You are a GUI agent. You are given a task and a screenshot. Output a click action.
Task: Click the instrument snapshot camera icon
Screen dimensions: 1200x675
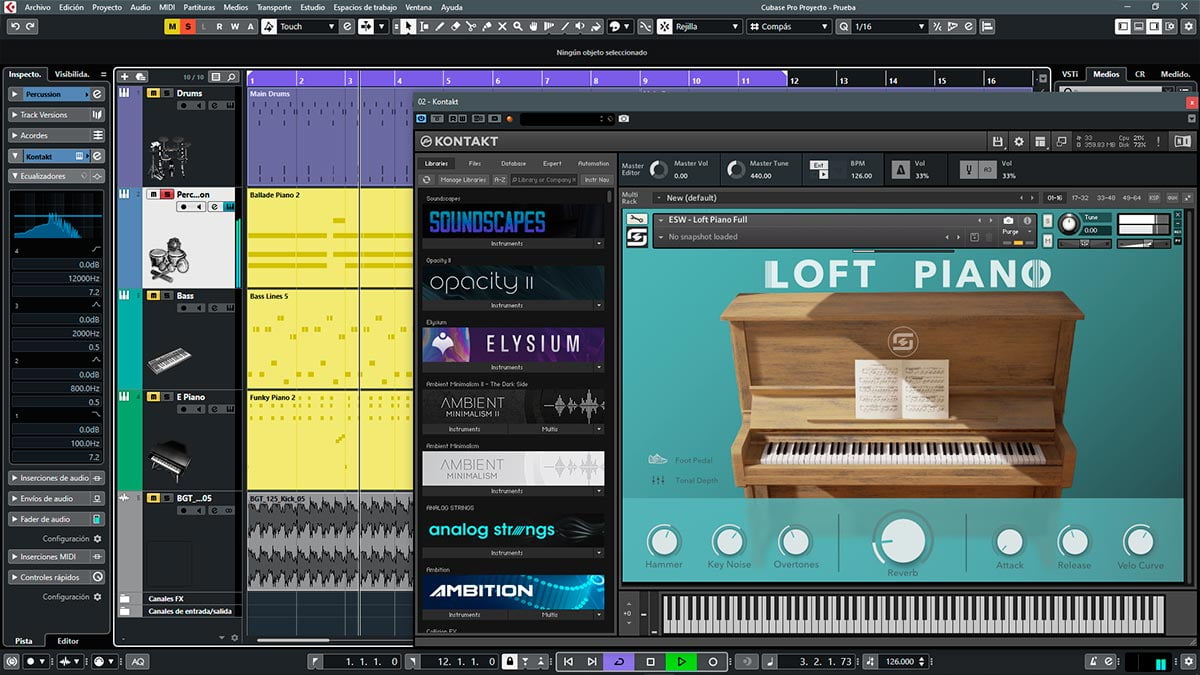(x=1008, y=220)
